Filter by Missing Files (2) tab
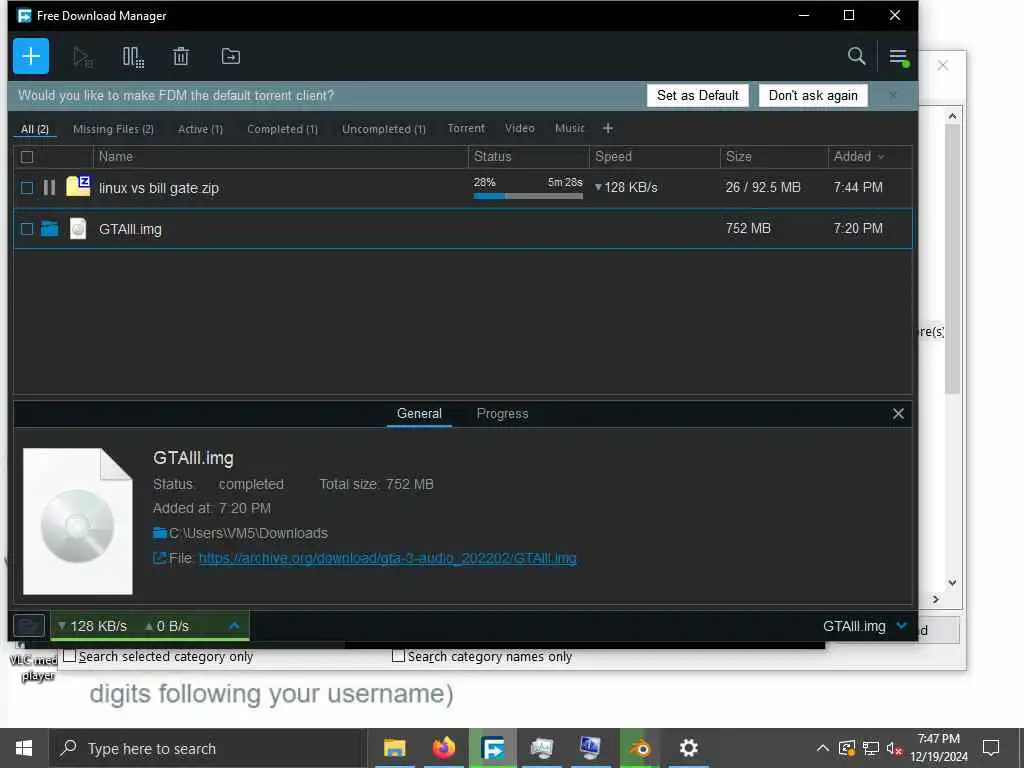Image resolution: width=1024 pixels, height=768 pixels. pos(113,129)
